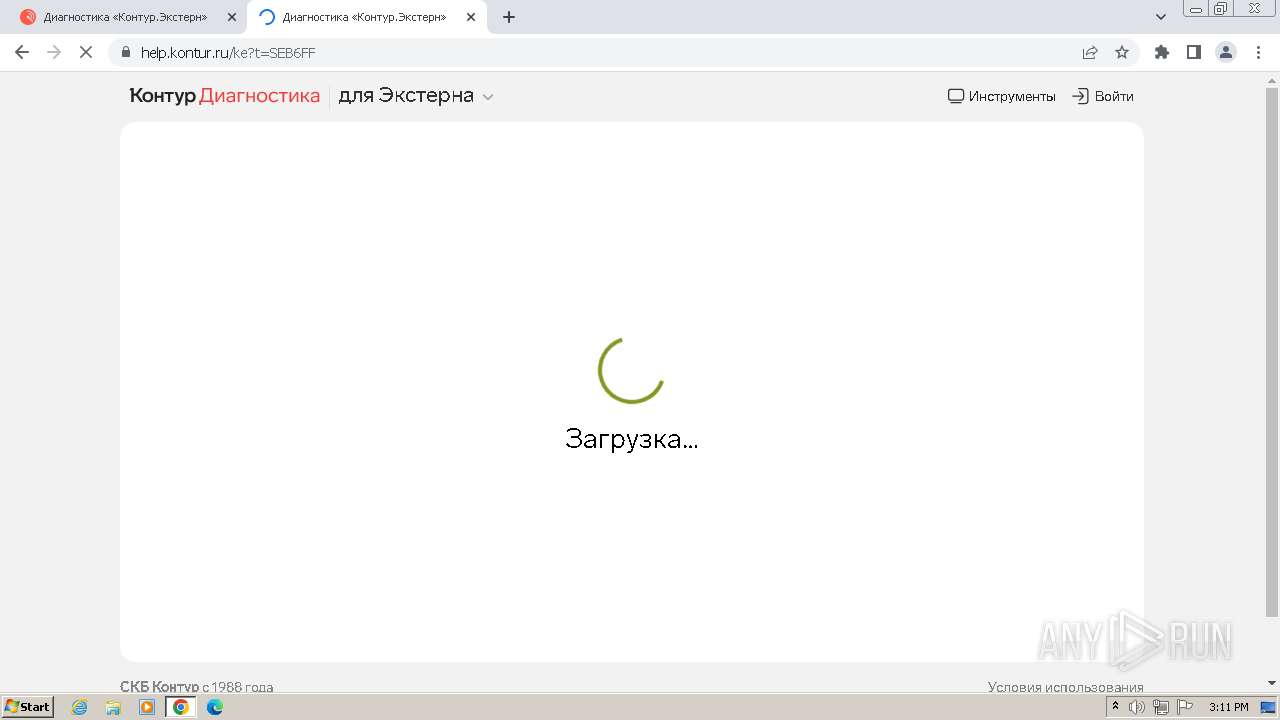View site info via the padlock icon
Image resolution: width=1280 pixels, height=720 pixels.
click(126, 52)
